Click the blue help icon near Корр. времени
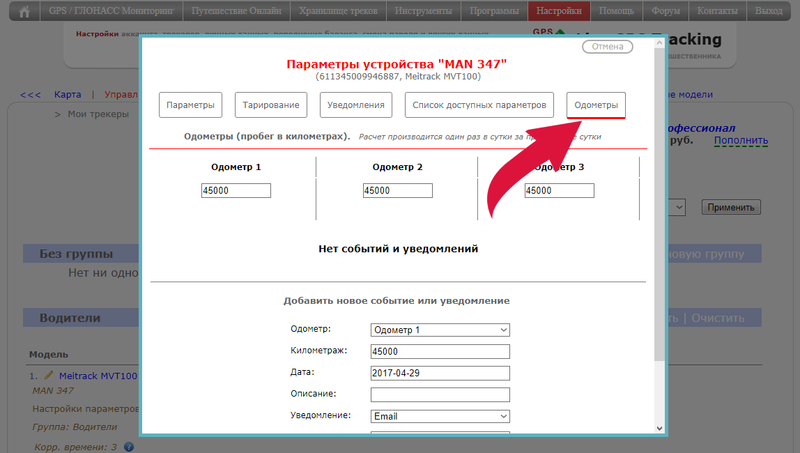Viewport: 800px width, 453px height. 129,446
